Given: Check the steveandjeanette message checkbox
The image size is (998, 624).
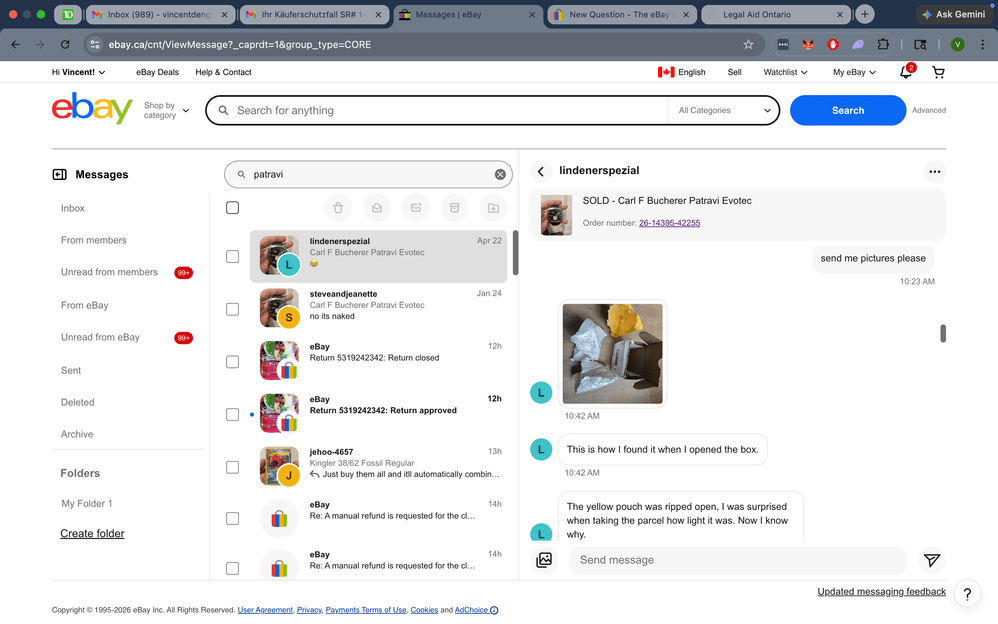Looking at the screenshot, I should (232, 309).
